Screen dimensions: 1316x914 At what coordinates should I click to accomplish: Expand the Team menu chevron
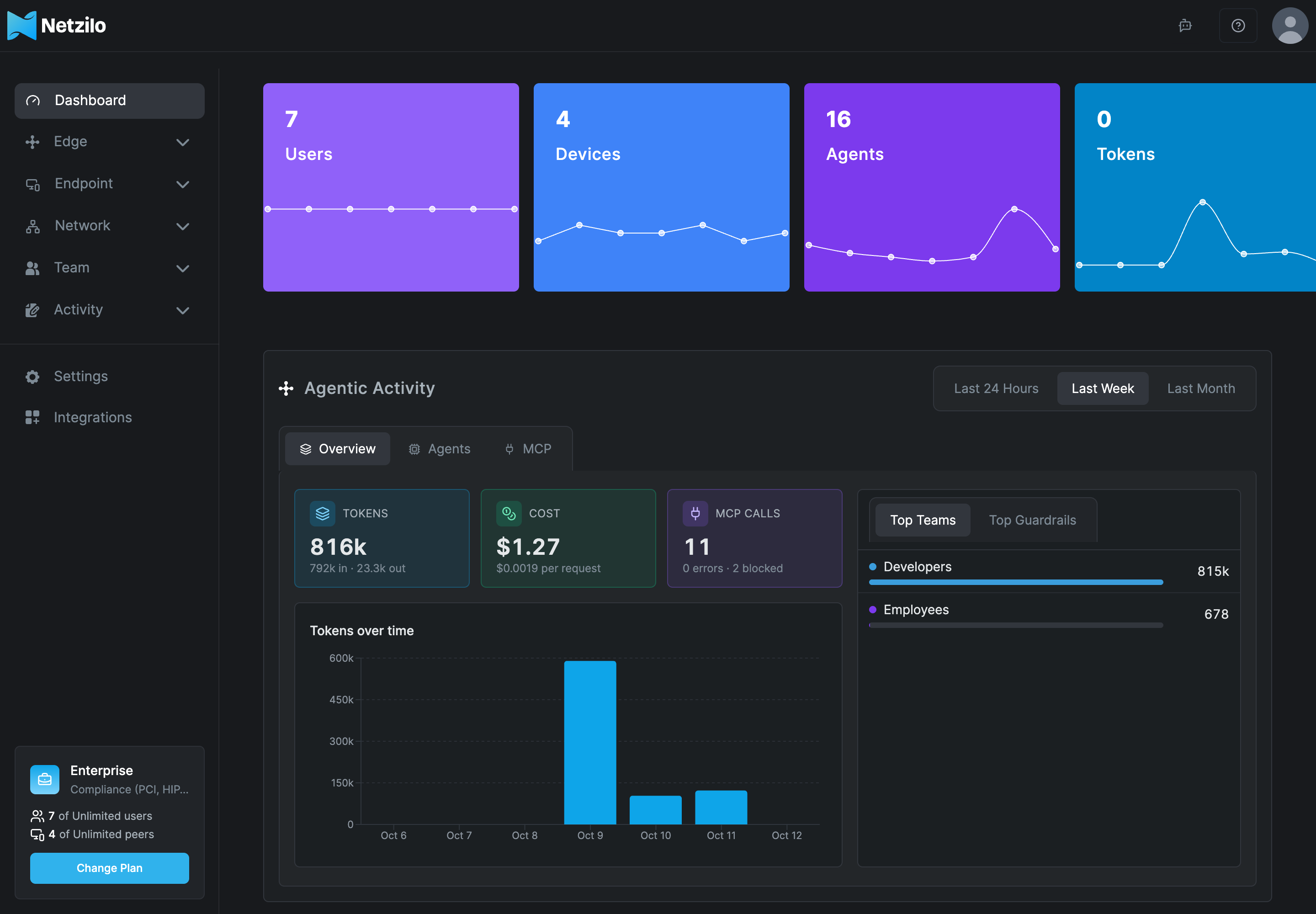point(183,268)
